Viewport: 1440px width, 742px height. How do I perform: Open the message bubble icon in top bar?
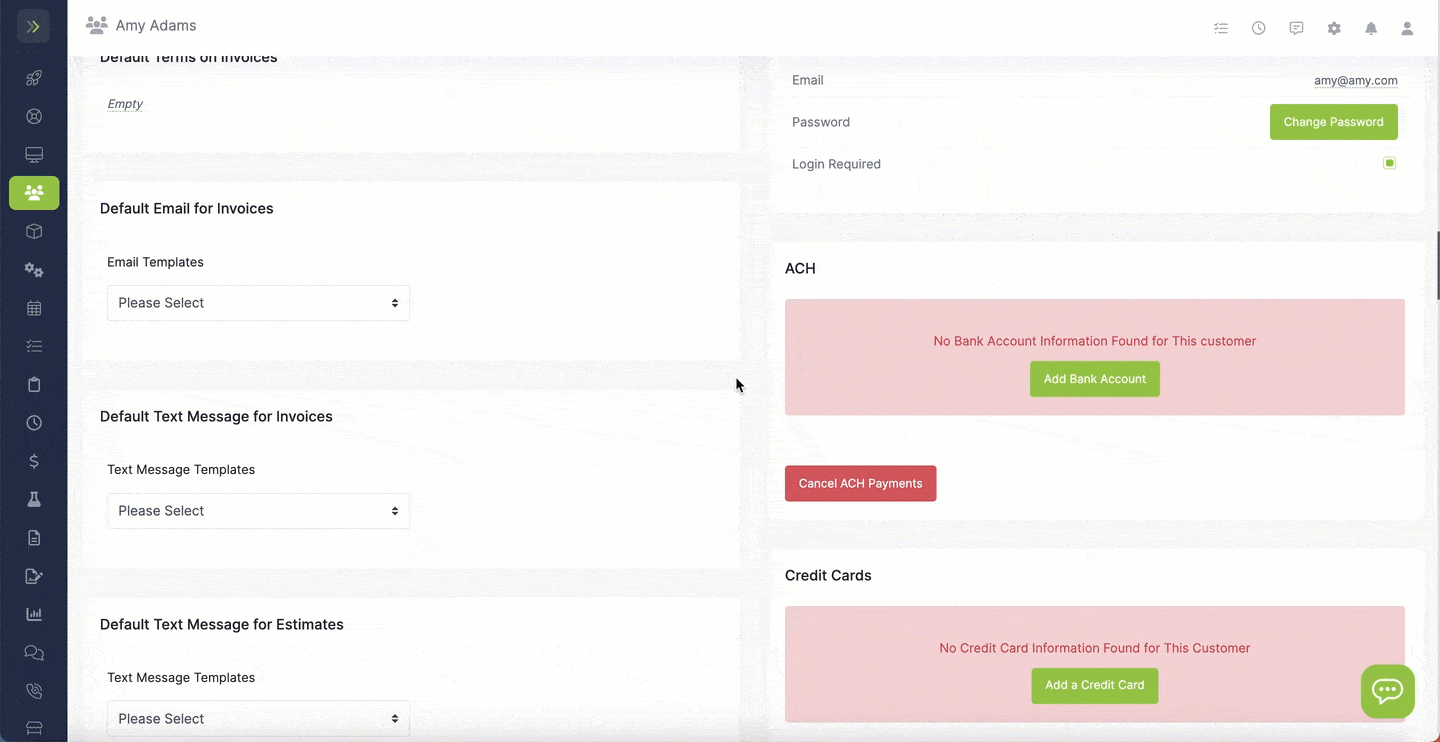pos(1296,28)
